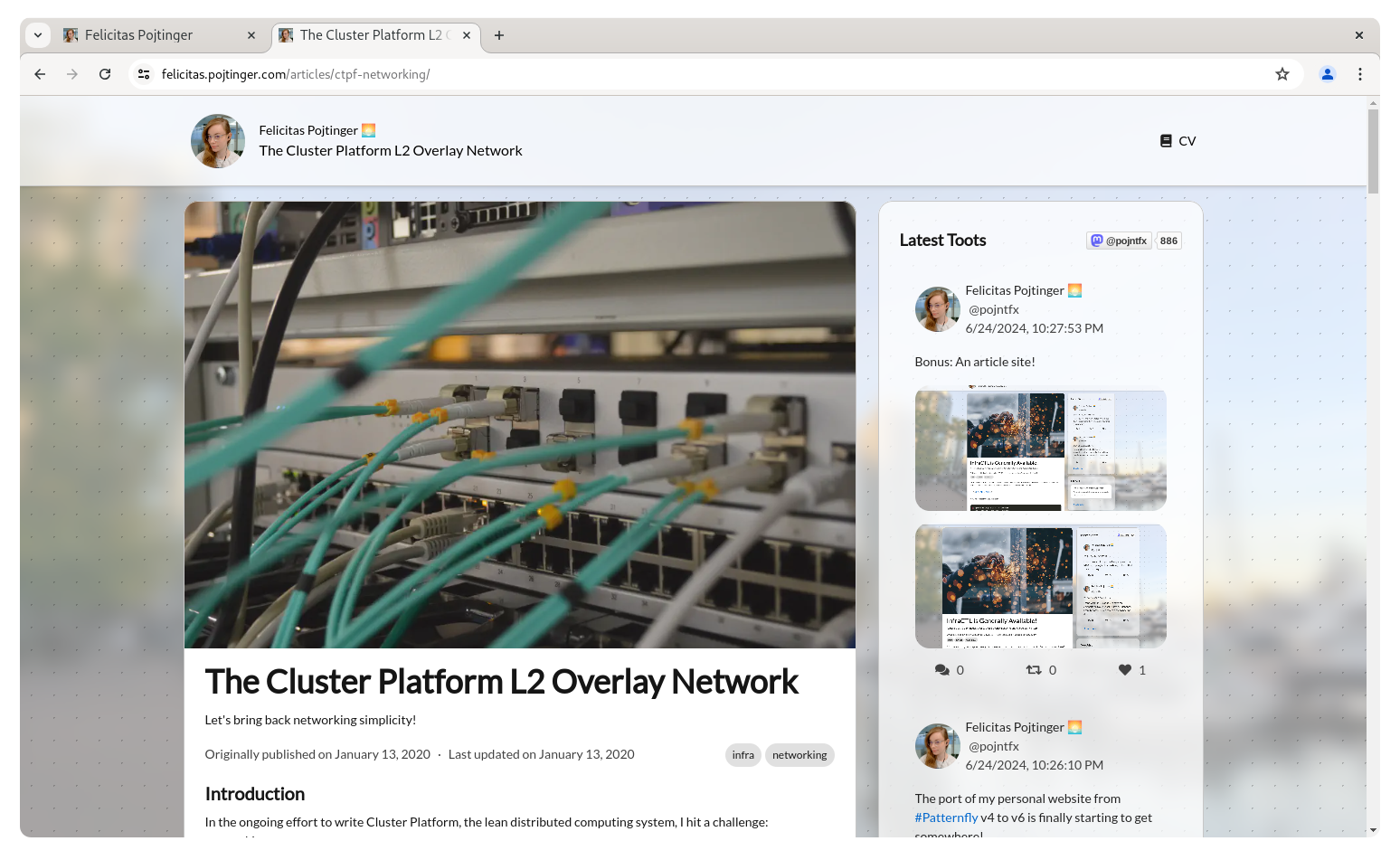Open first screenshot in the Bonus toot
Screen dimensions: 1400x860
pyautogui.click(x=1041, y=450)
